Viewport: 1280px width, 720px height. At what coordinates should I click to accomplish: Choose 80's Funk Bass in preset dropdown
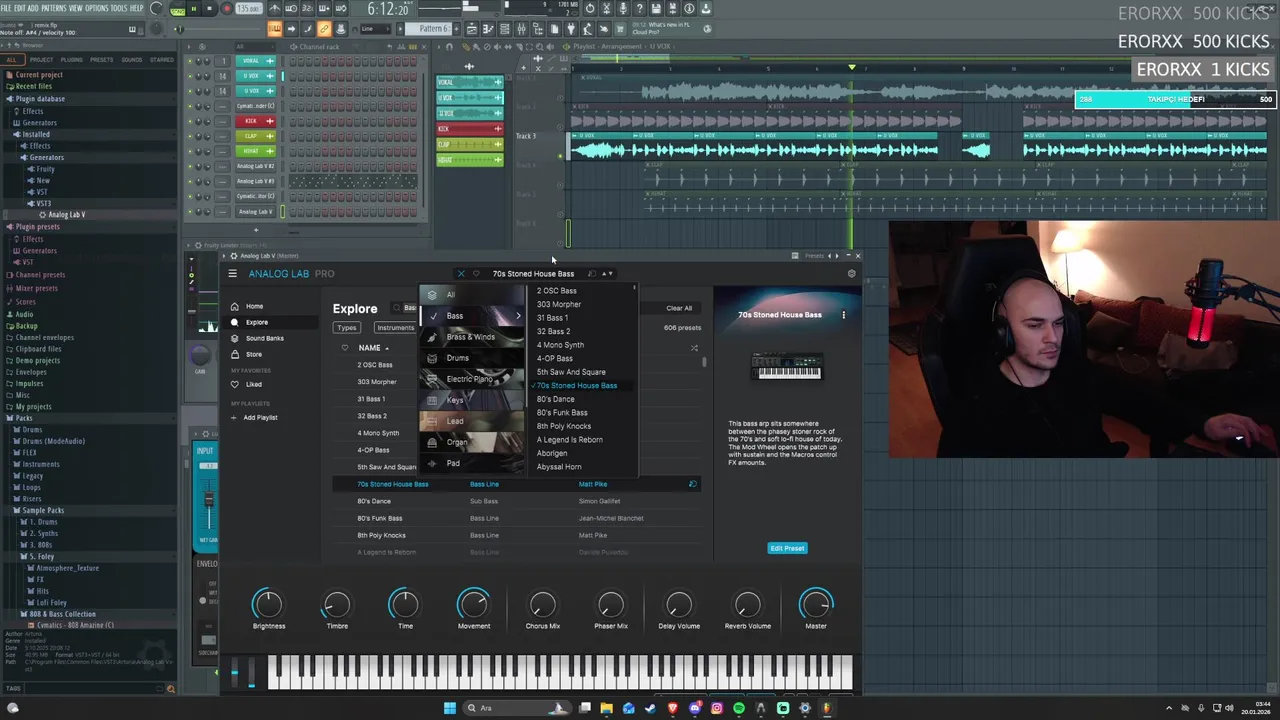562,413
